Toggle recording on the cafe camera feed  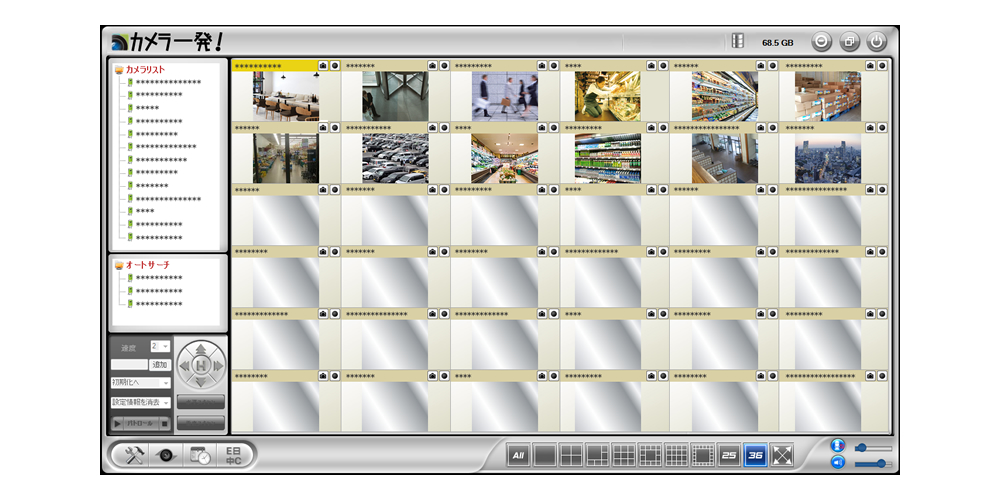click(x=334, y=65)
